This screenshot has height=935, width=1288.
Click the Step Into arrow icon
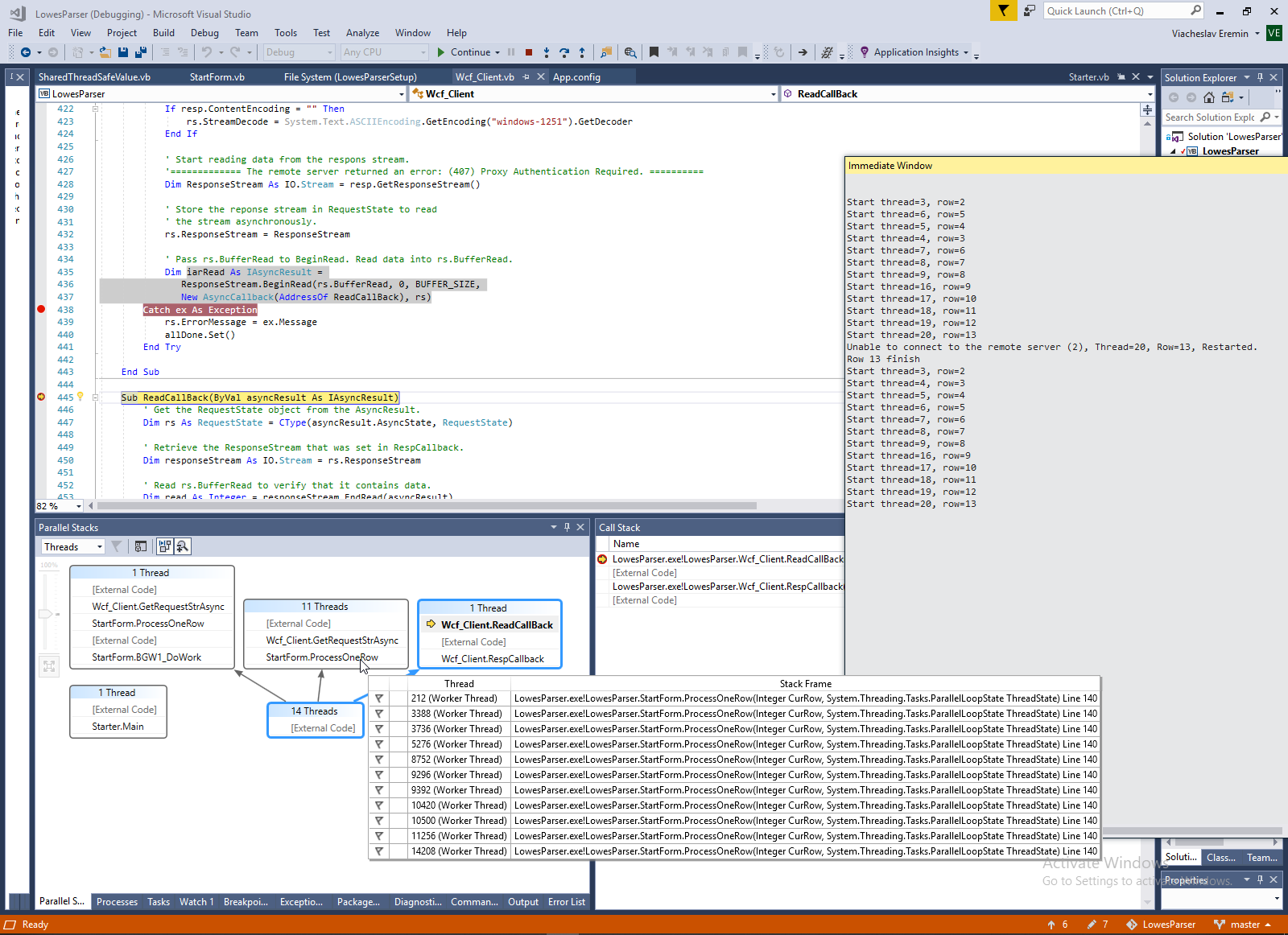(547, 52)
